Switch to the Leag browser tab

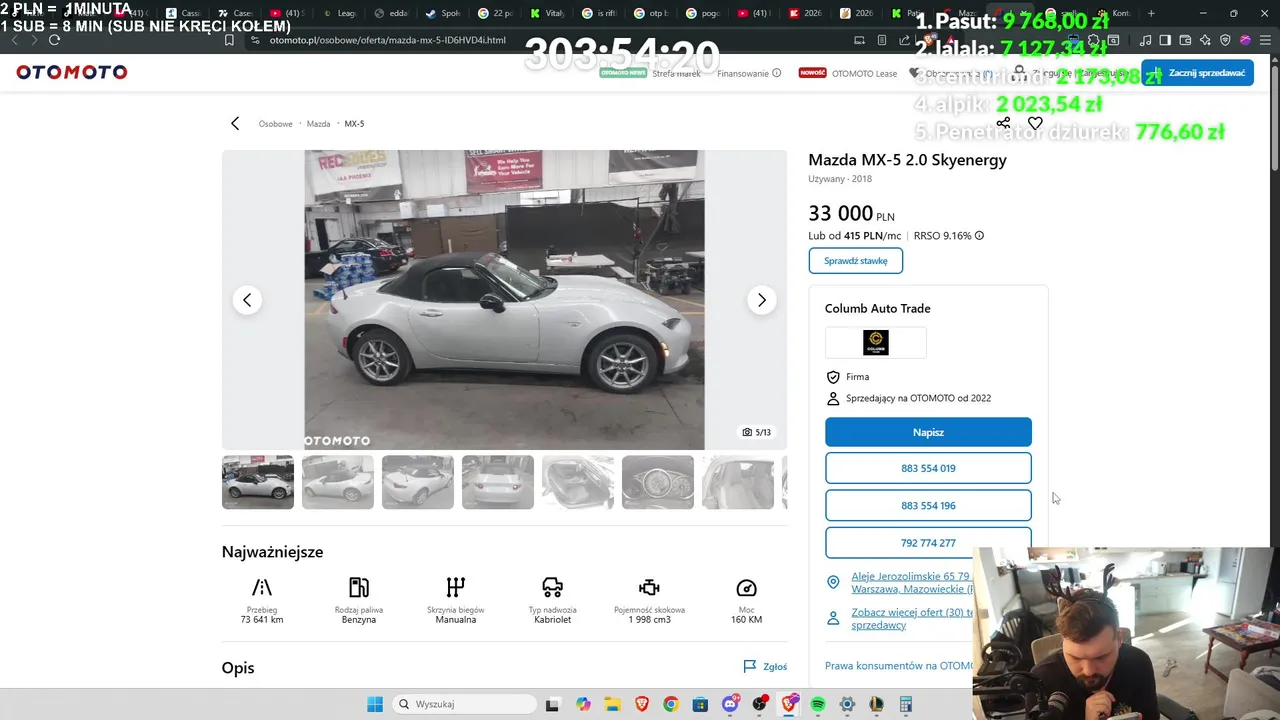[x=341, y=13]
